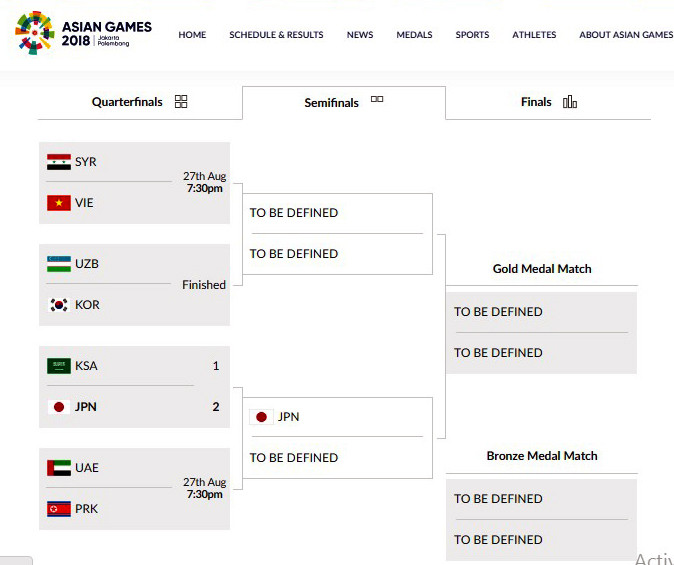This screenshot has width=674, height=565.
Task: Click the North Korea flag icon
Action: [x=59, y=509]
